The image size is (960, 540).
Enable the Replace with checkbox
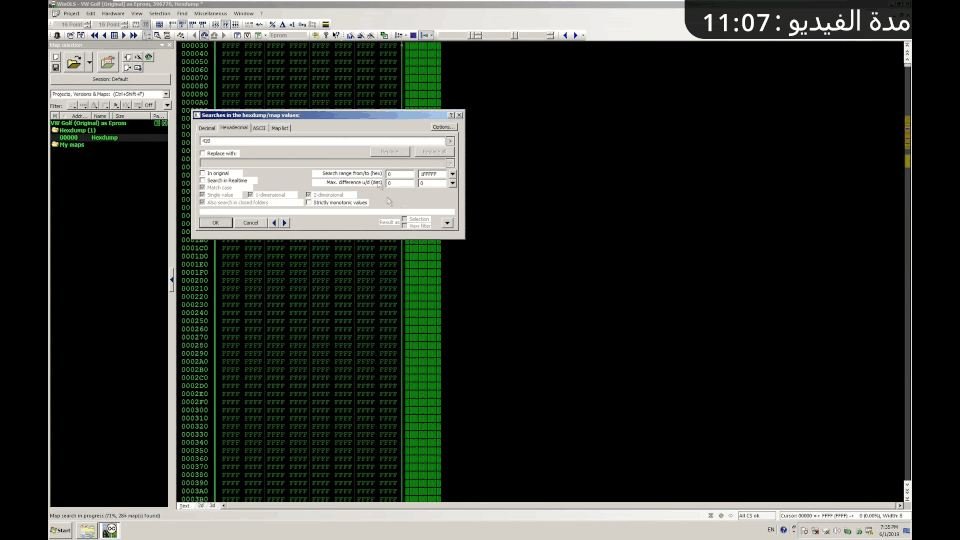[x=203, y=153]
